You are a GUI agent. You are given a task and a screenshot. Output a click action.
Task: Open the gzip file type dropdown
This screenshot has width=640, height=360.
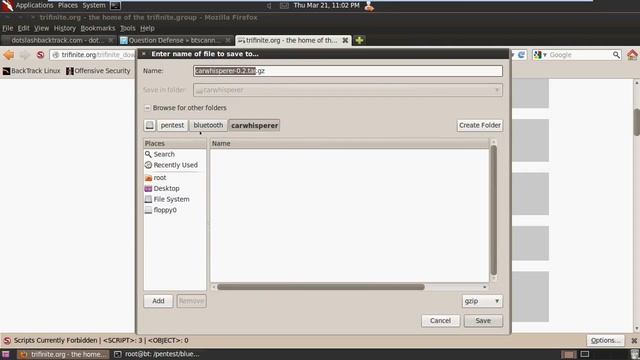point(482,301)
